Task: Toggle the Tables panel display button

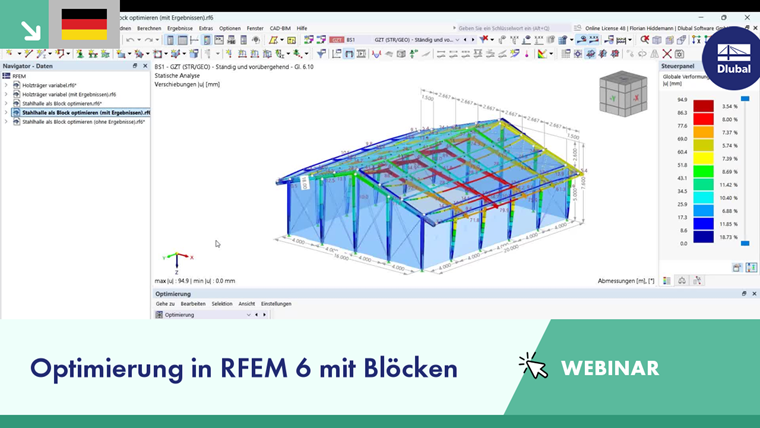Action: coord(182,40)
